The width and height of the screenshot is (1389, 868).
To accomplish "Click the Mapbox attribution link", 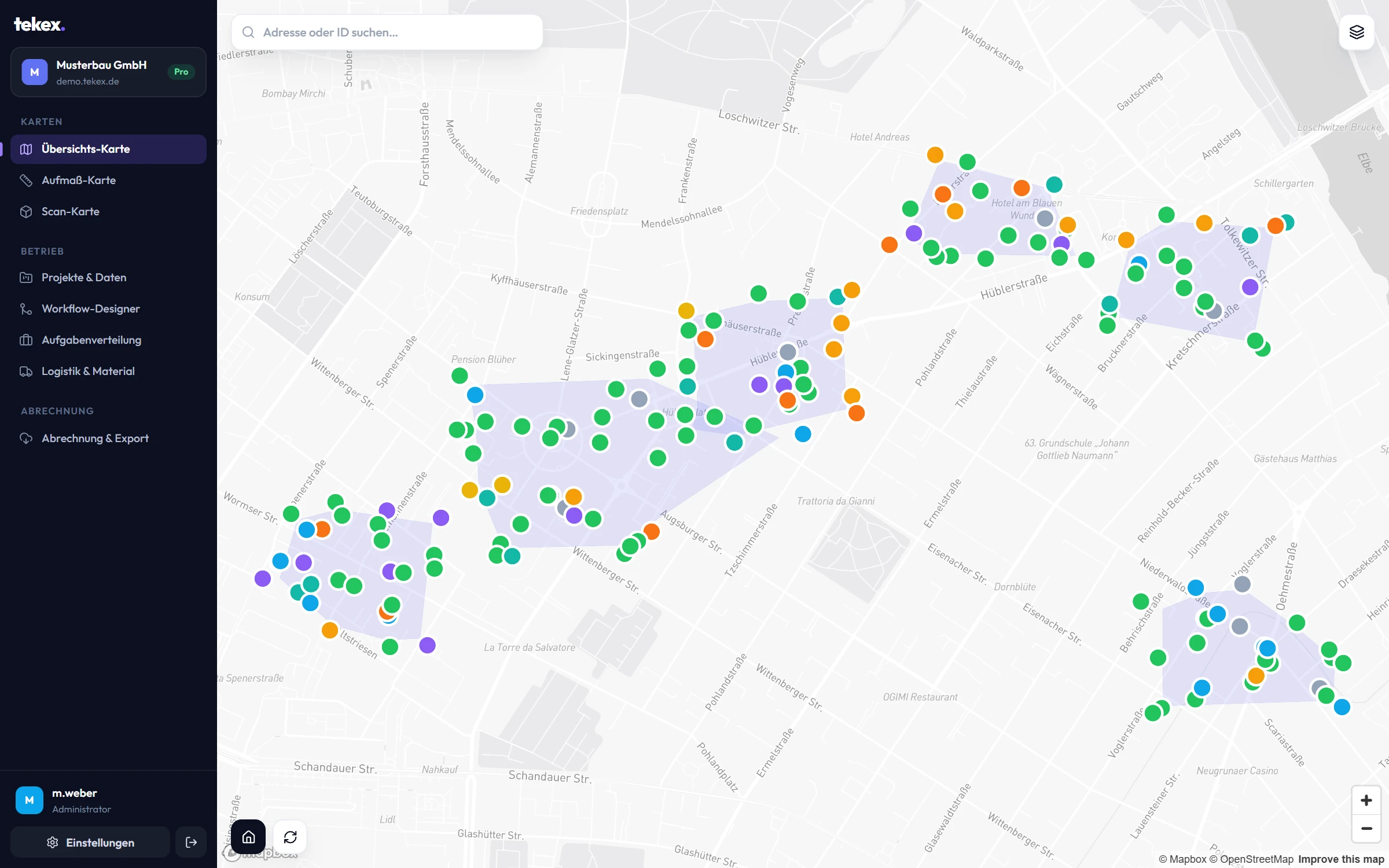I will (x=1182, y=859).
